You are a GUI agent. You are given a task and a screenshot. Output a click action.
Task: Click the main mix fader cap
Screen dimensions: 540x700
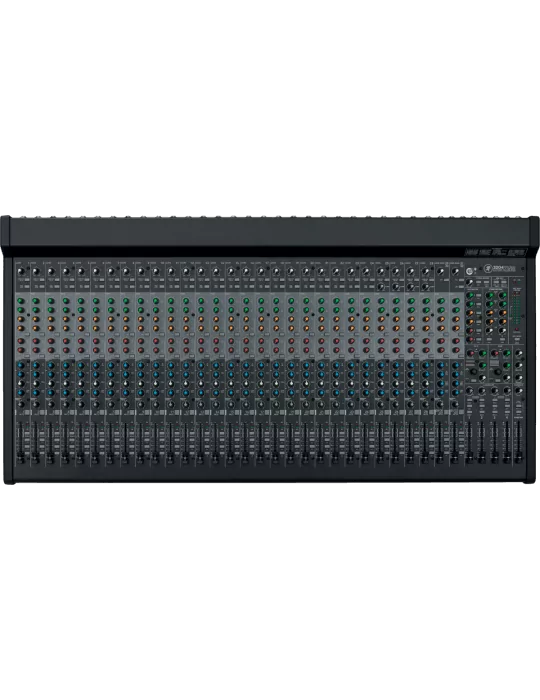[x=519, y=457]
